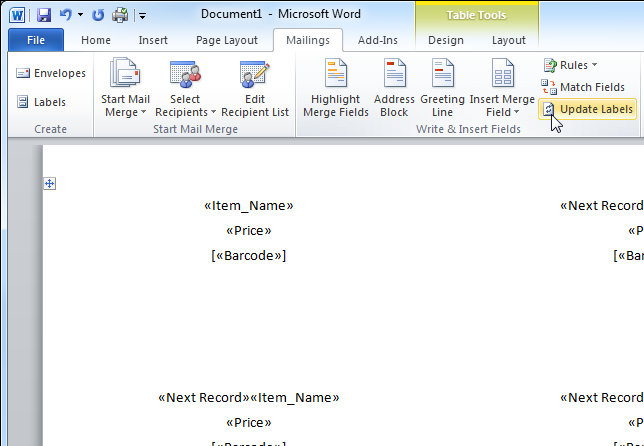Open the Undo history dropdown arrow

click(80, 15)
